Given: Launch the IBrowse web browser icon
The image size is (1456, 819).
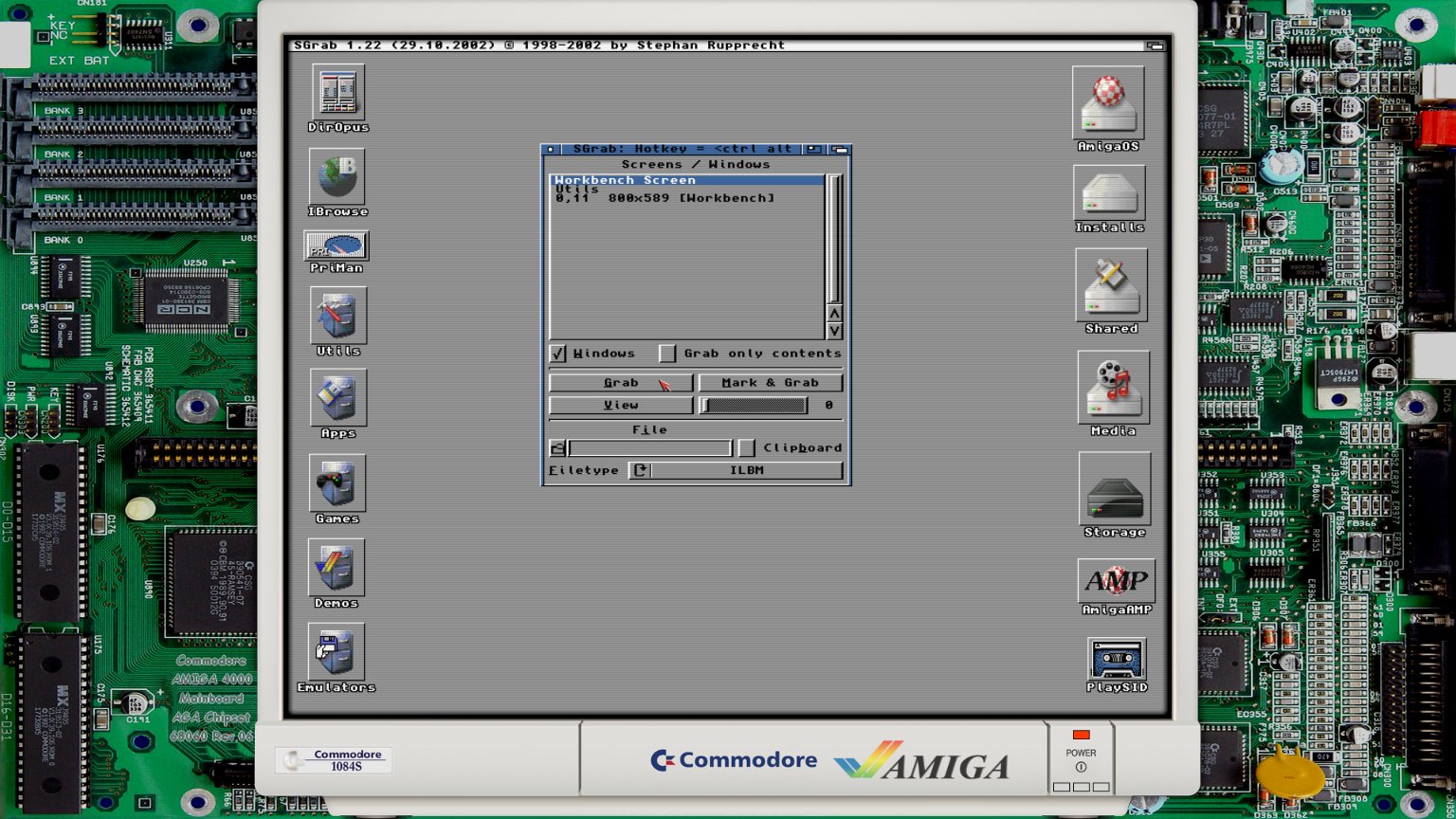Looking at the screenshot, I should (337, 176).
